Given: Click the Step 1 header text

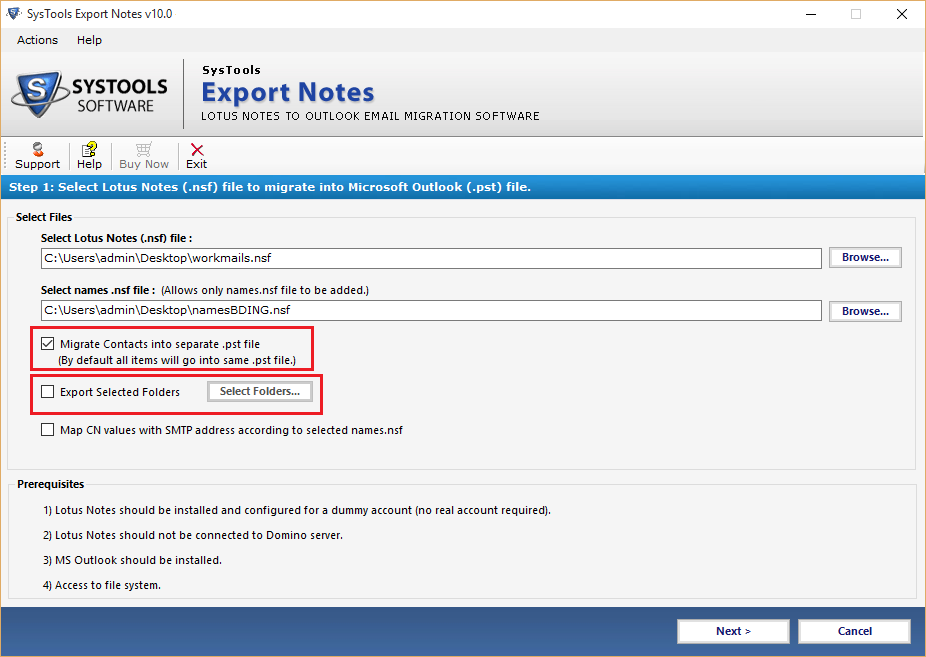Looking at the screenshot, I should 270,187.
